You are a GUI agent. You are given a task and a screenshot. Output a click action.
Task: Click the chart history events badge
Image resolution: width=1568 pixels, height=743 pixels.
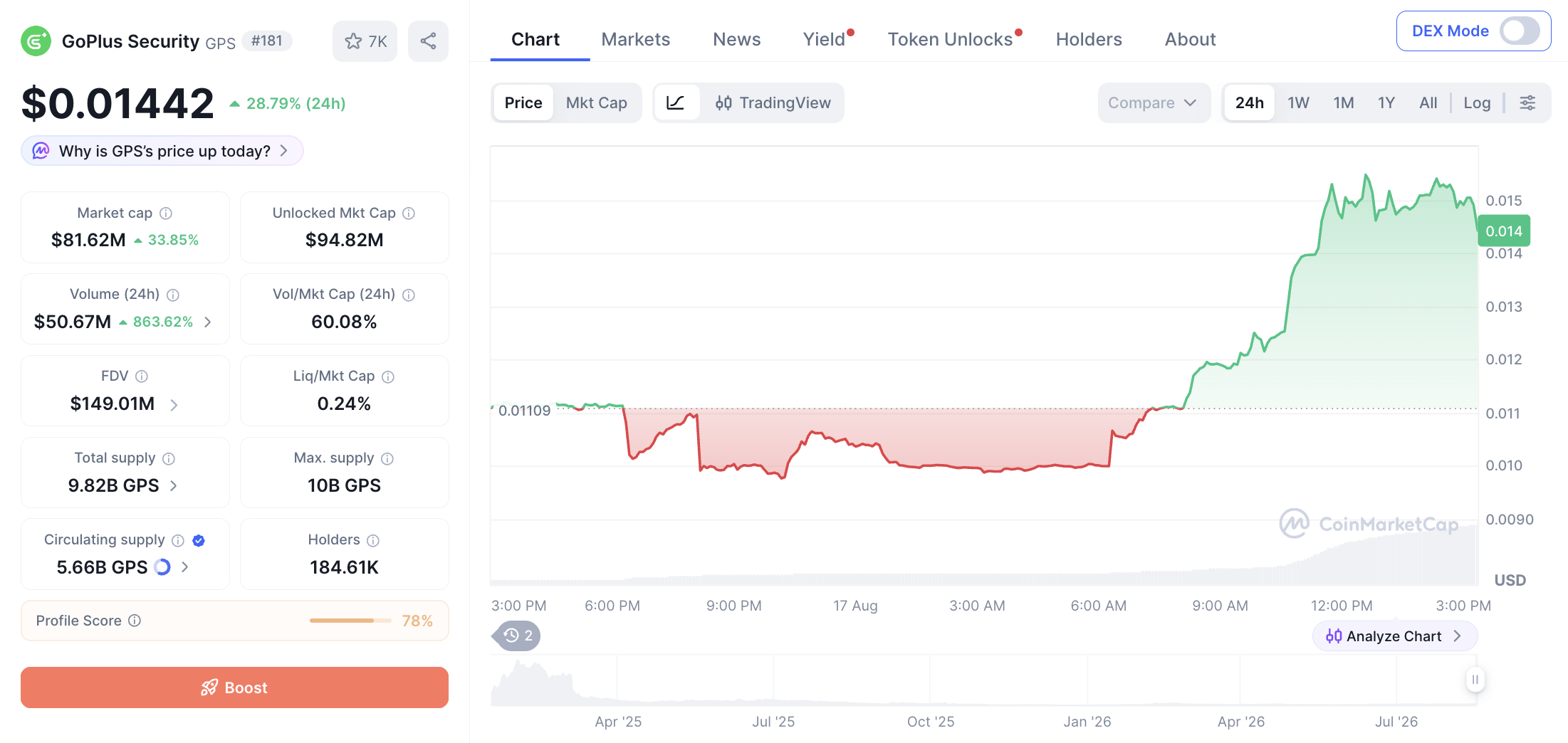point(518,636)
